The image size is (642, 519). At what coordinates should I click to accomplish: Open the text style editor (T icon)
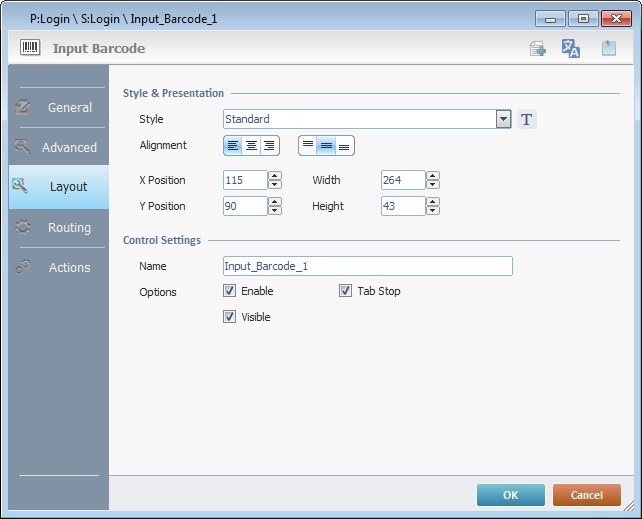click(527, 120)
